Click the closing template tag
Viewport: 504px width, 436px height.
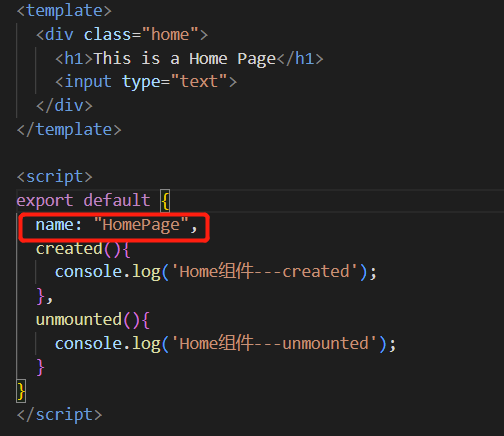69,129
